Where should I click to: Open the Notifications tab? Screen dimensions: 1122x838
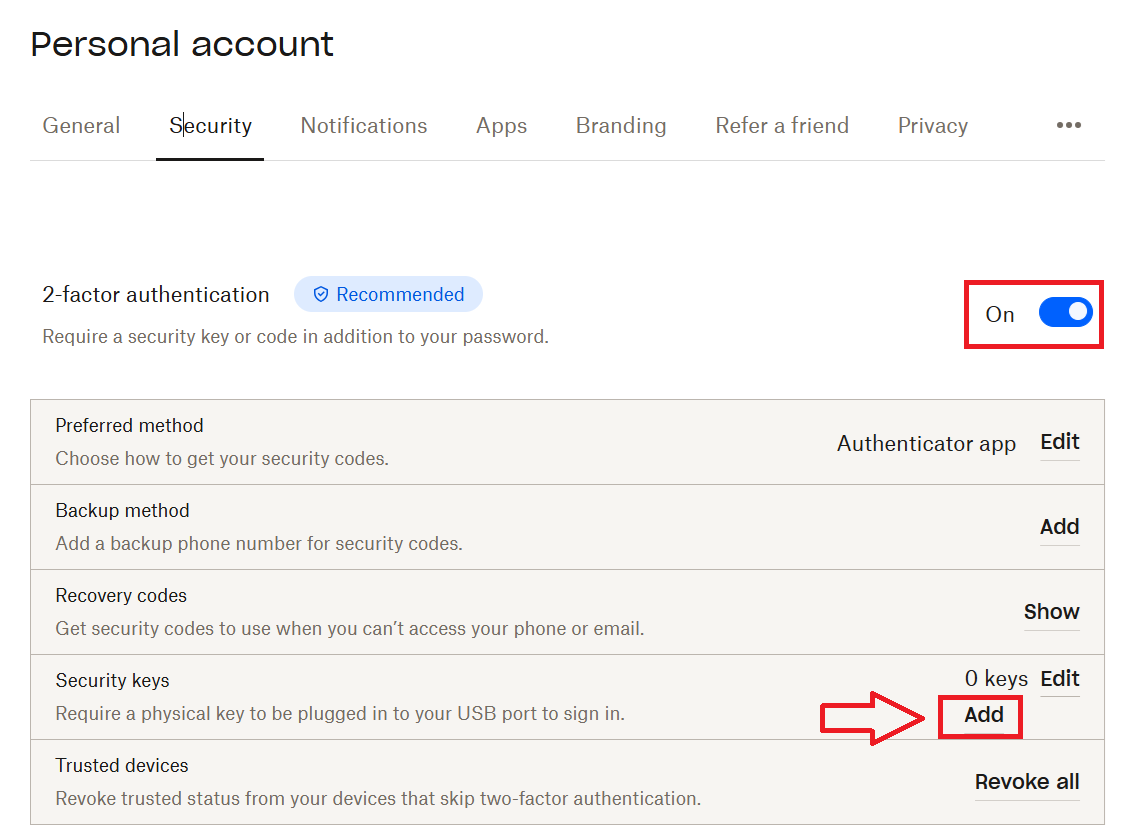(x=364, y=126)
